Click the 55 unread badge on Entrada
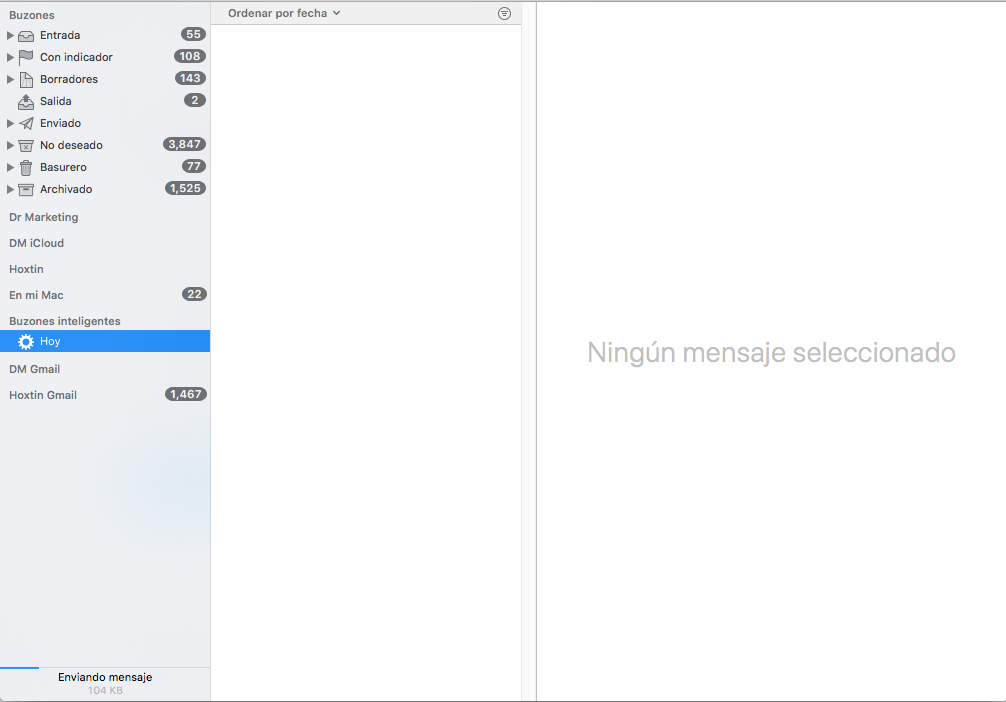1006x702 pixels. coord(193,35)
